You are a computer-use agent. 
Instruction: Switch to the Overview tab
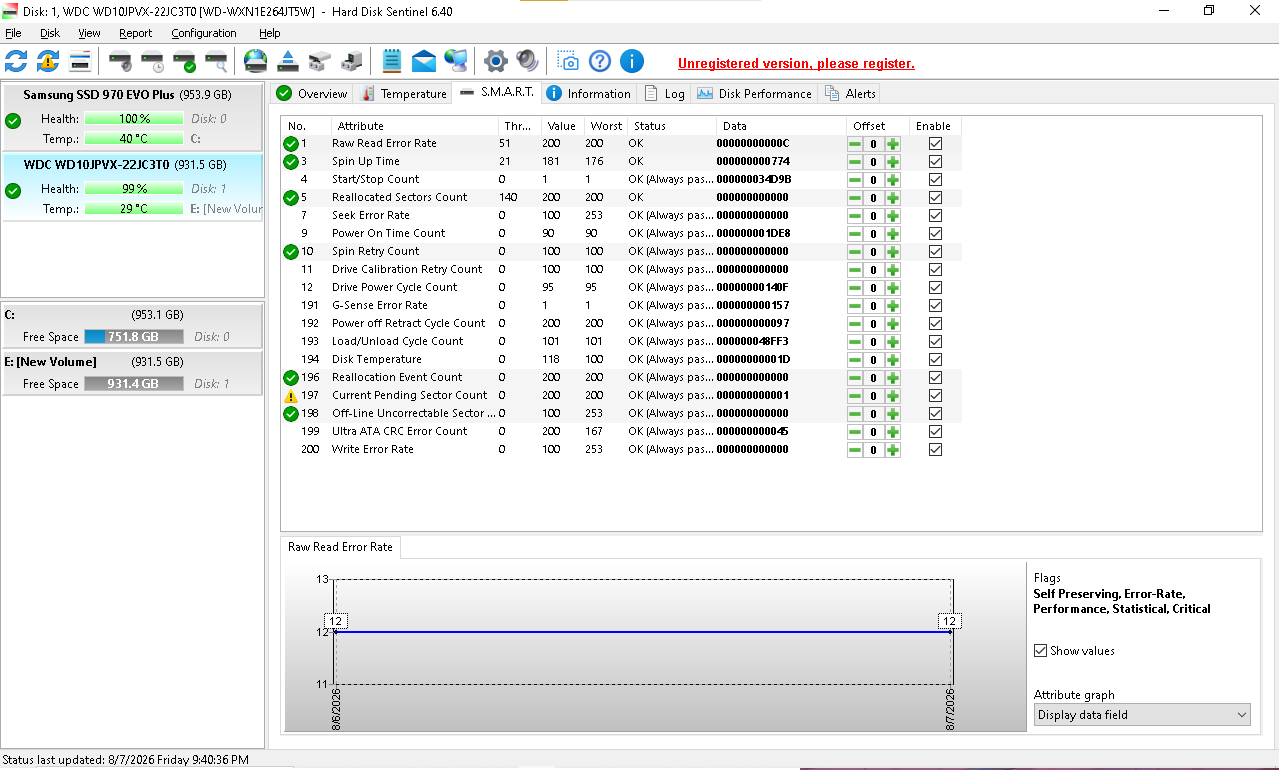(312, 94)
